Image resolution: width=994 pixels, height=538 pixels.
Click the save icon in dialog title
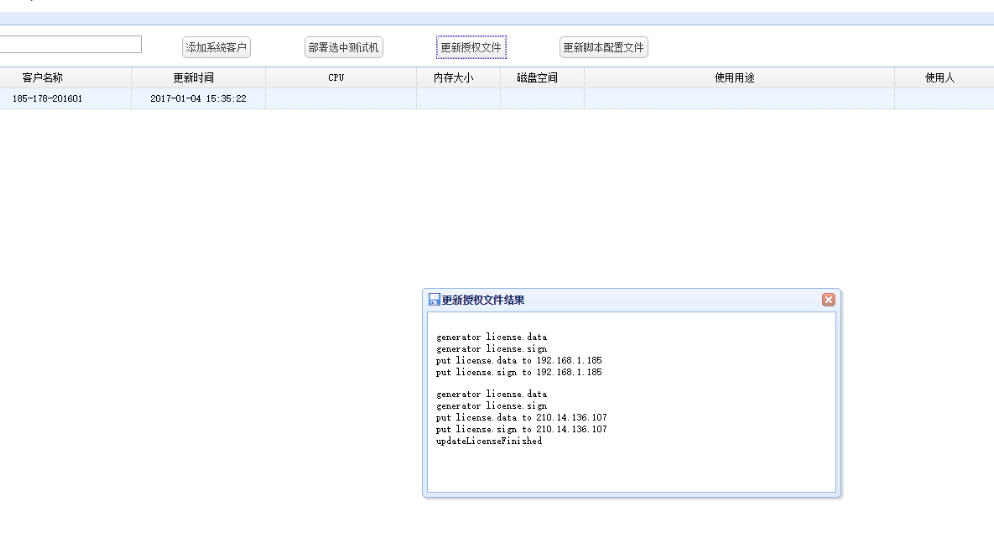434,300
